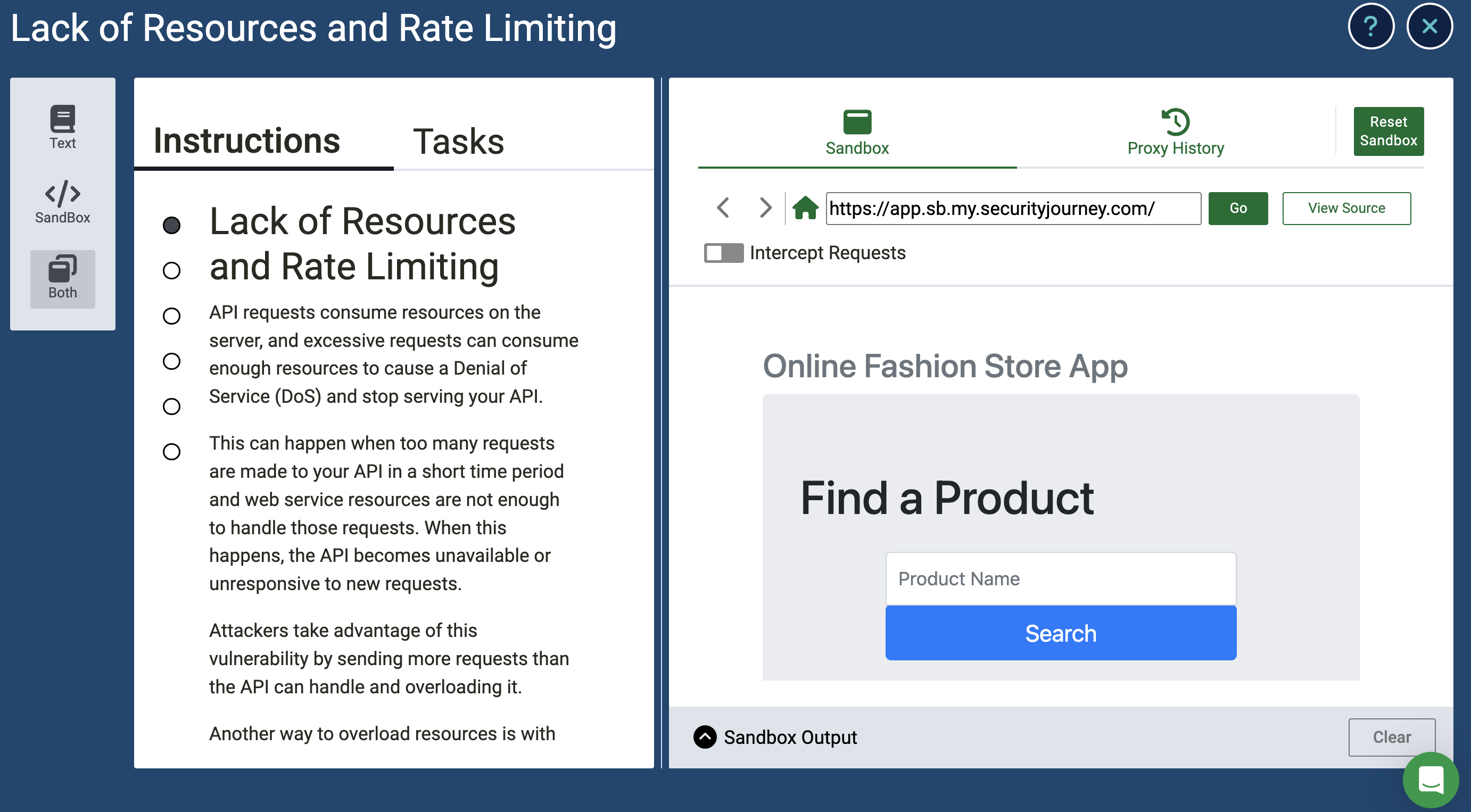The image size is (1471, 812).
Task: Open the Proxy History tab
Action: (x=1175, y=132)
